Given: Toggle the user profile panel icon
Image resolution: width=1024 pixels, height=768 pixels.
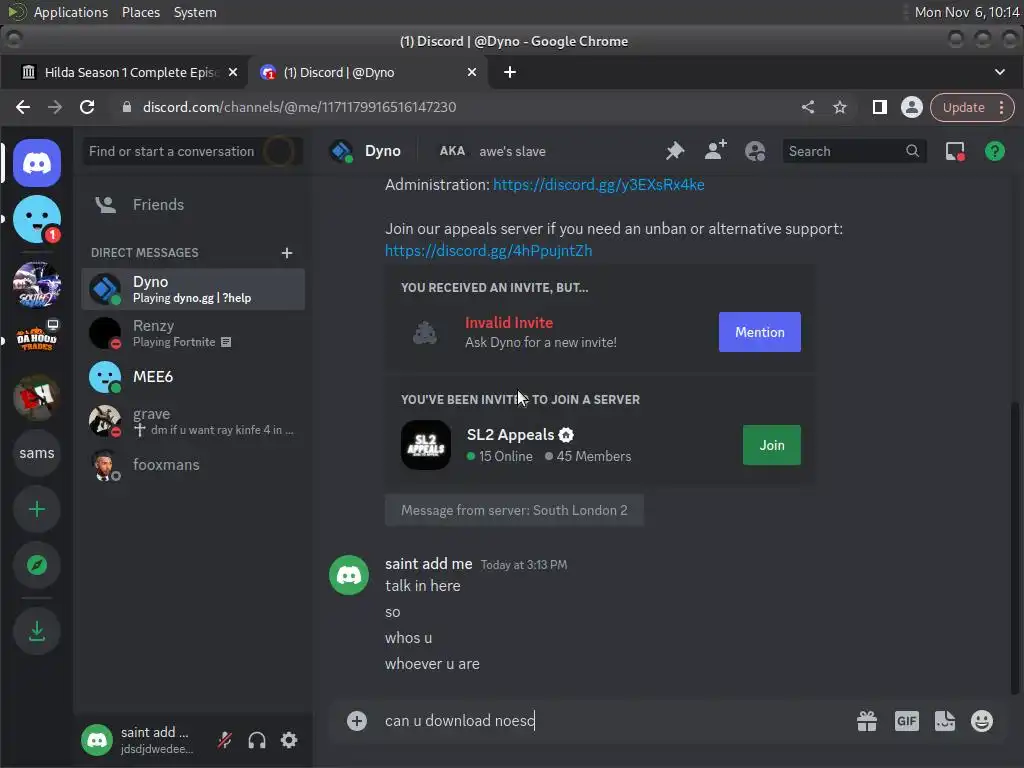Looking at the screenshot, I should pyautogui.click(x=755, y=151).
